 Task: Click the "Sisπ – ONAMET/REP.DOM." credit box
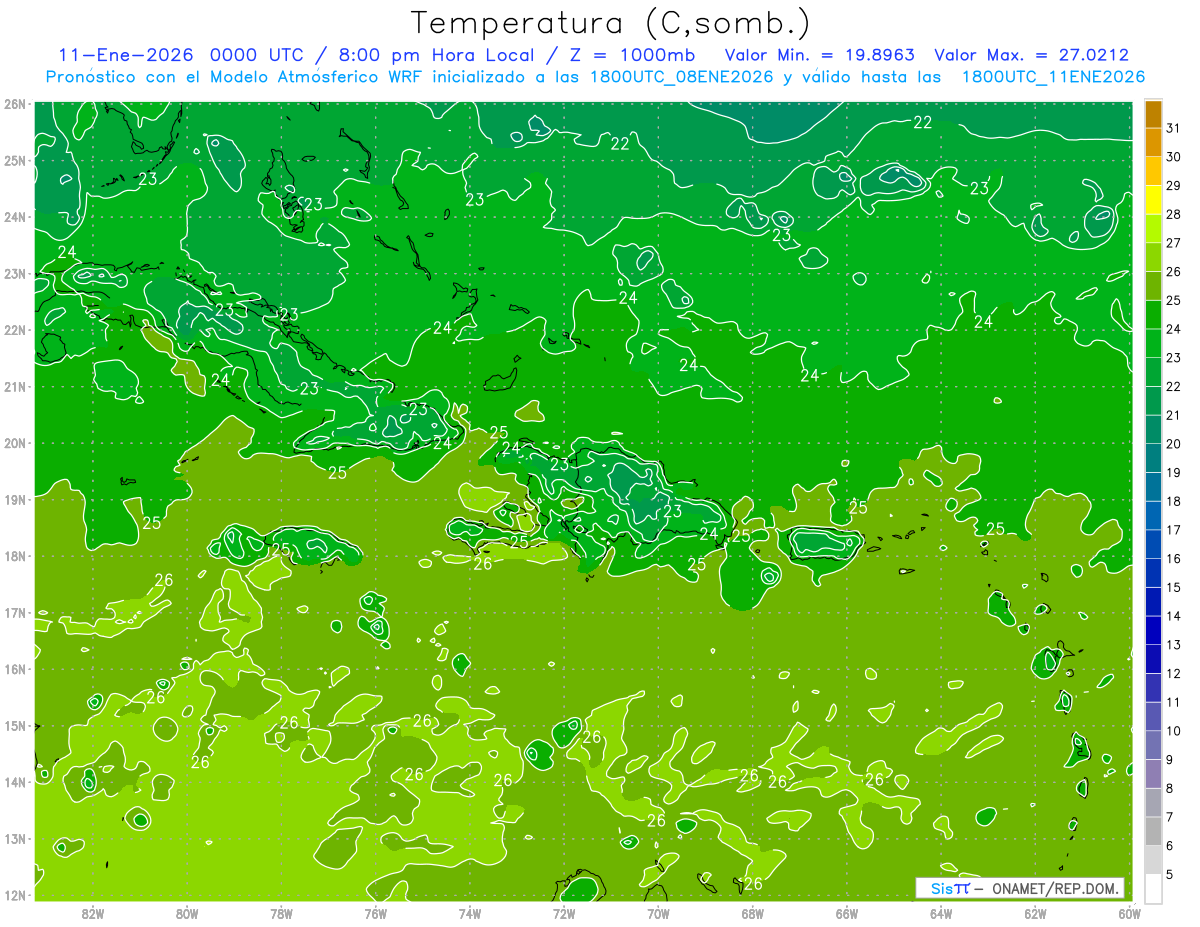tap(1020, 888)
